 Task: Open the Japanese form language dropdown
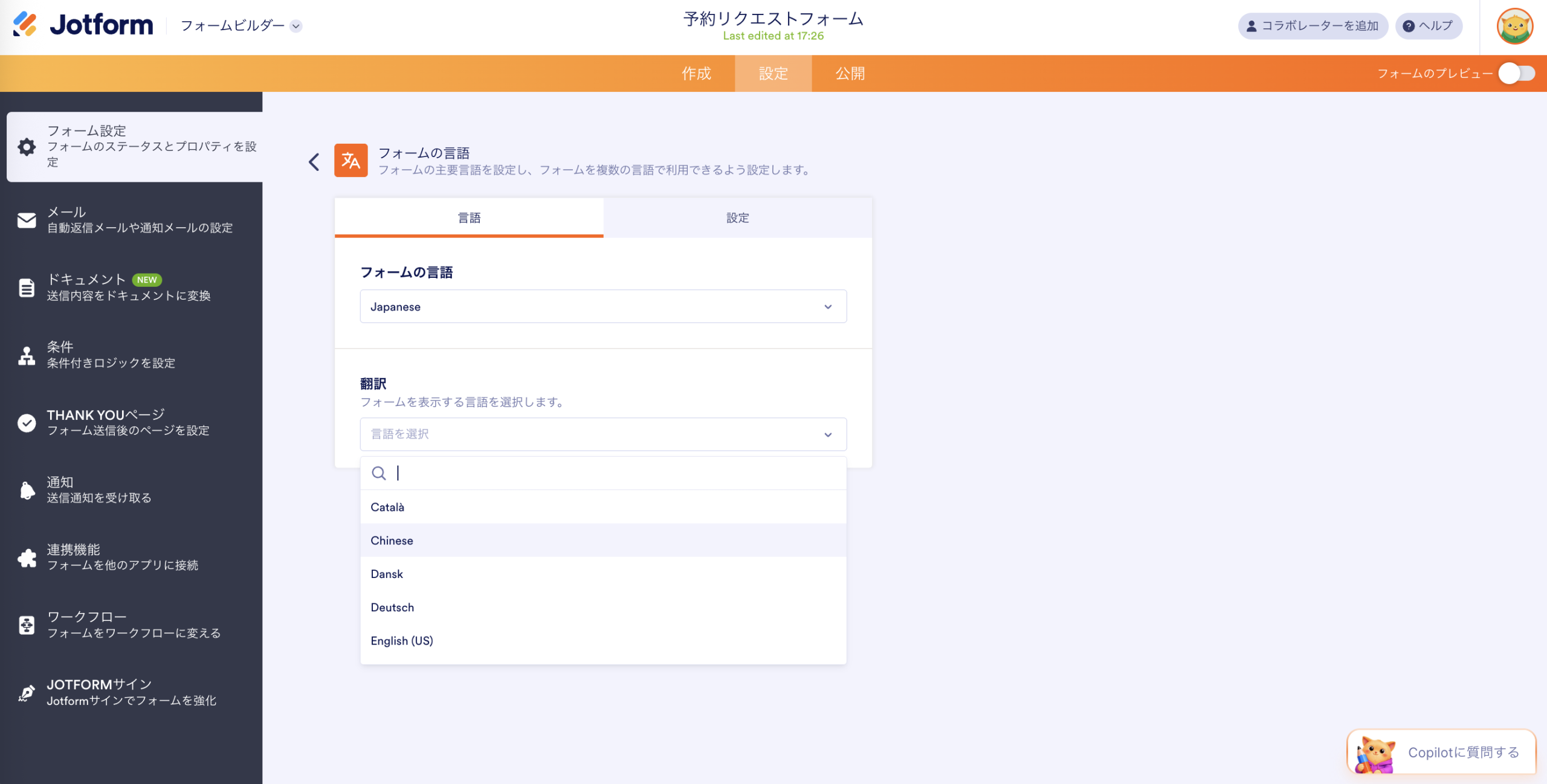click(602, 306)
